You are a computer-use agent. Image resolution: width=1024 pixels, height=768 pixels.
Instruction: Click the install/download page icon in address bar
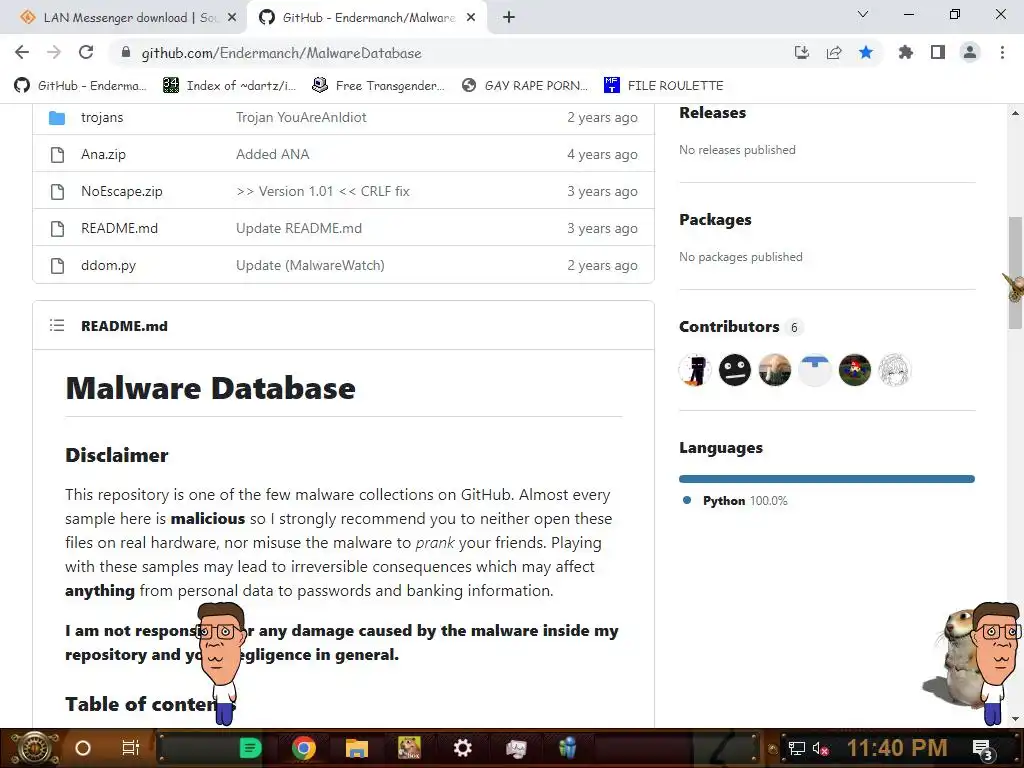click(801, 52)
